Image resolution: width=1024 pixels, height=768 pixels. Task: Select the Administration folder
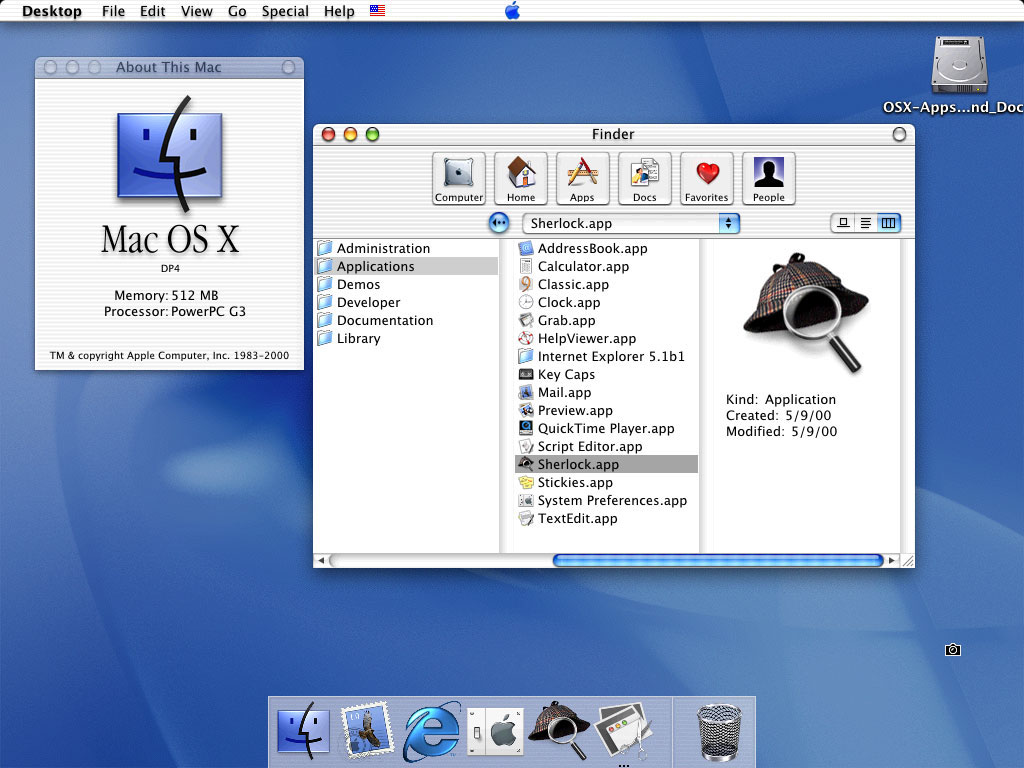(x=406, y=248)
